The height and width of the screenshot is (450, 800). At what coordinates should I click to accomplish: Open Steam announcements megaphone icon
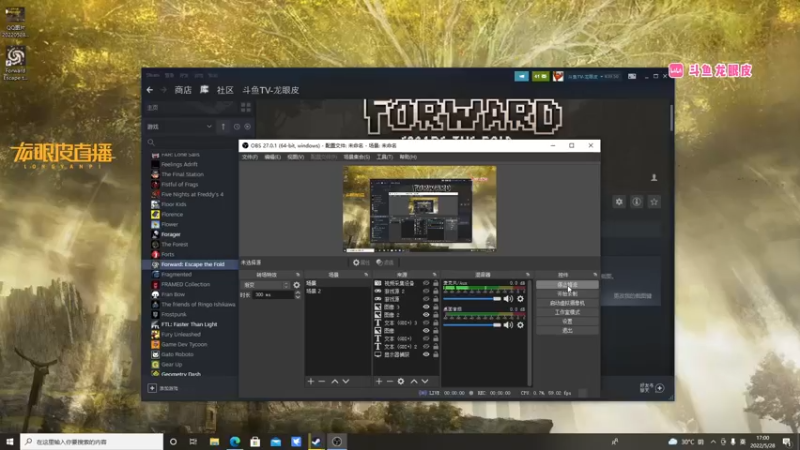(x=521, y=76)
